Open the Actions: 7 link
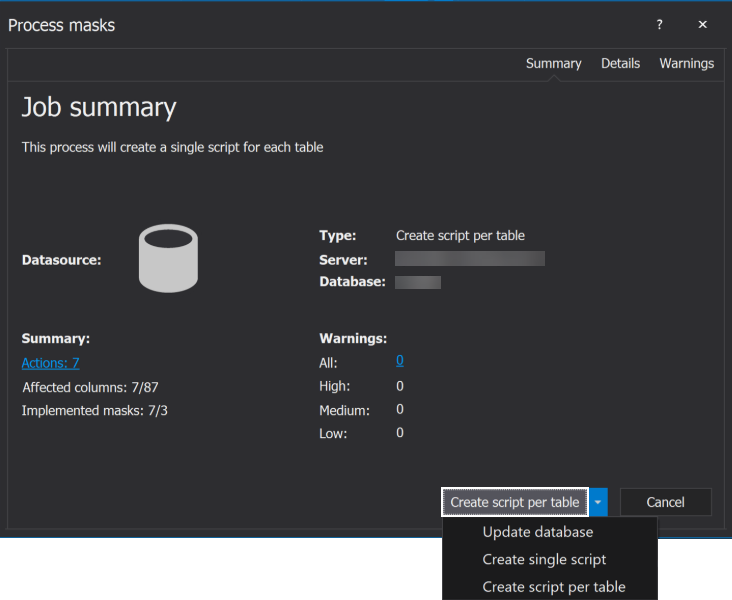732x600 pixels. coord(51,363)
